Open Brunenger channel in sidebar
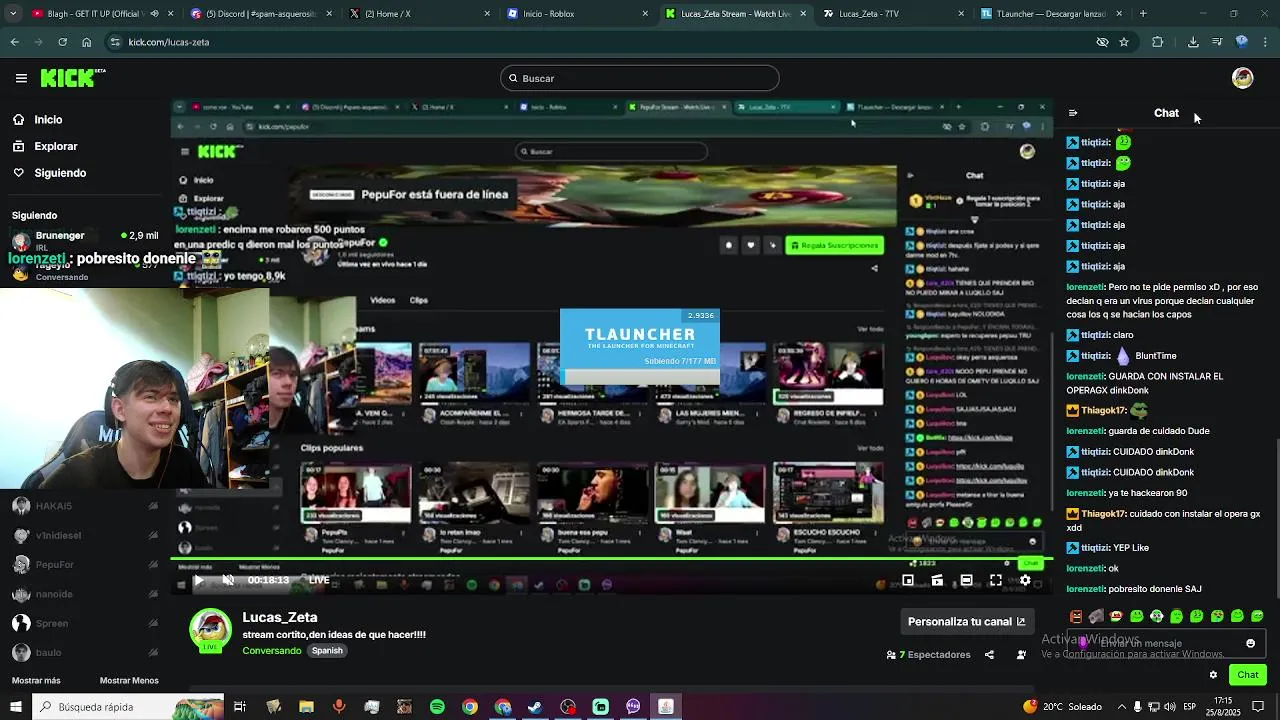1280x720 pixels. point(85,241)
